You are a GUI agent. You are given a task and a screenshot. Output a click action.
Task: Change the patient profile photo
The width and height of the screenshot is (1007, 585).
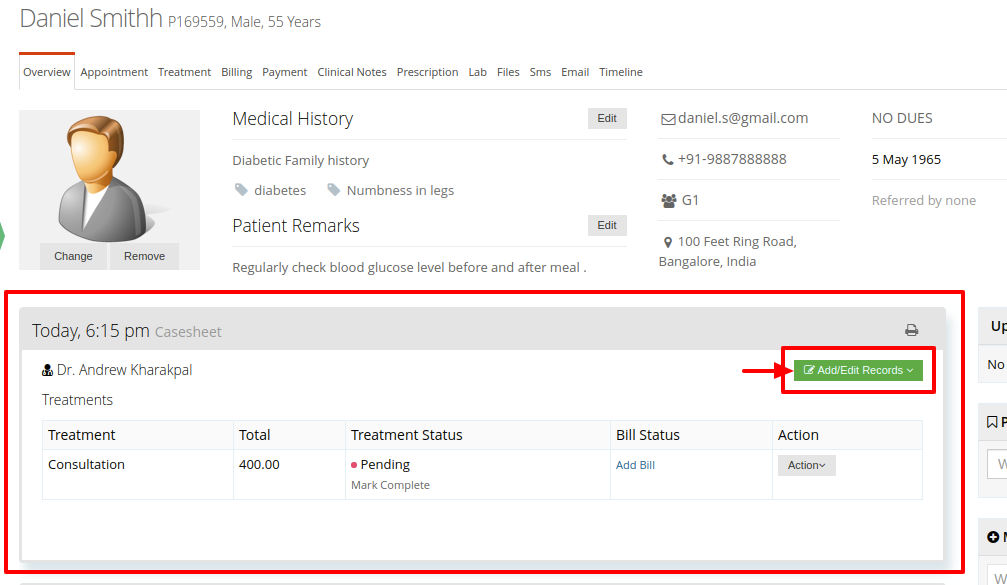tap(73, 256)
